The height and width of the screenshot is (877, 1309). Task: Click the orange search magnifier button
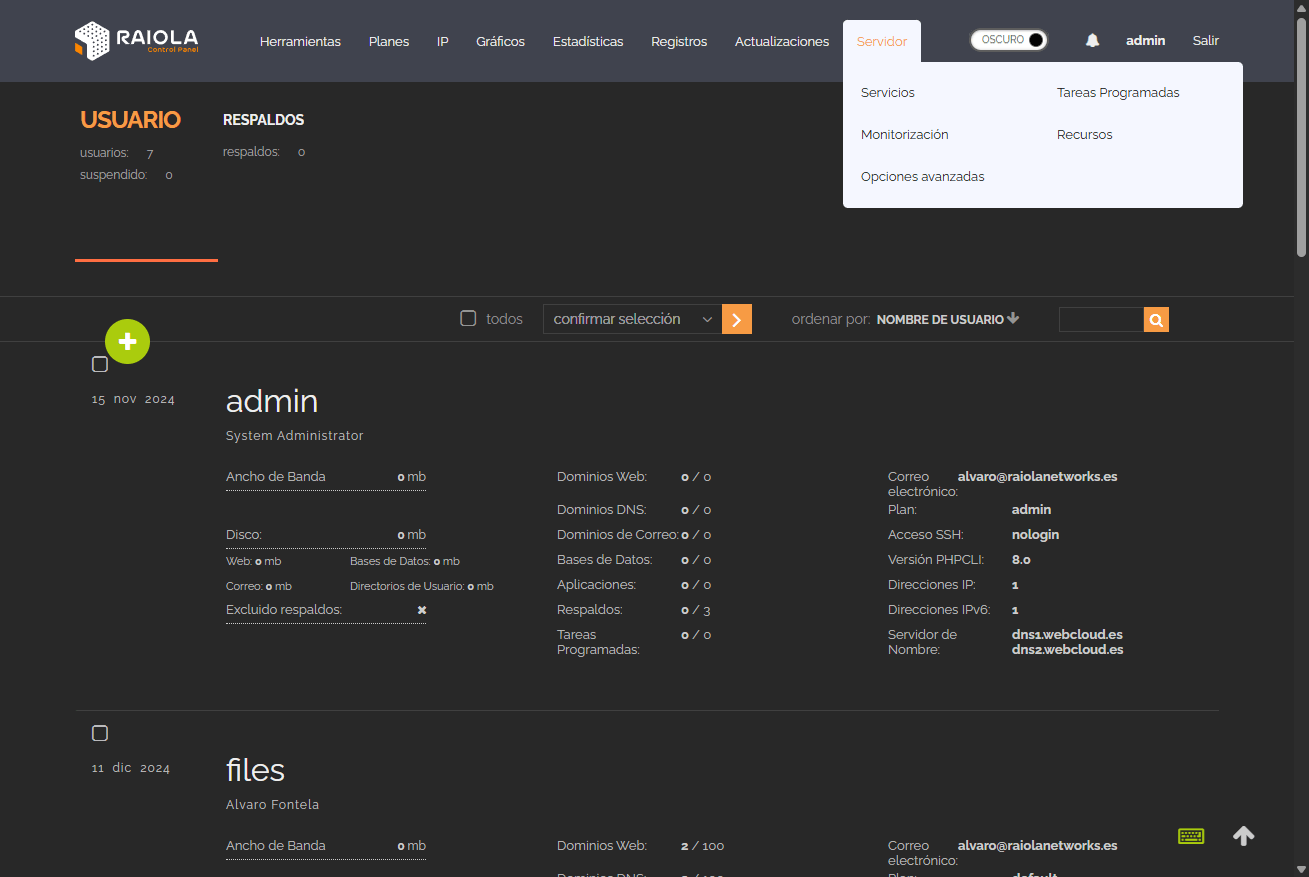[x=1156, y=320]
